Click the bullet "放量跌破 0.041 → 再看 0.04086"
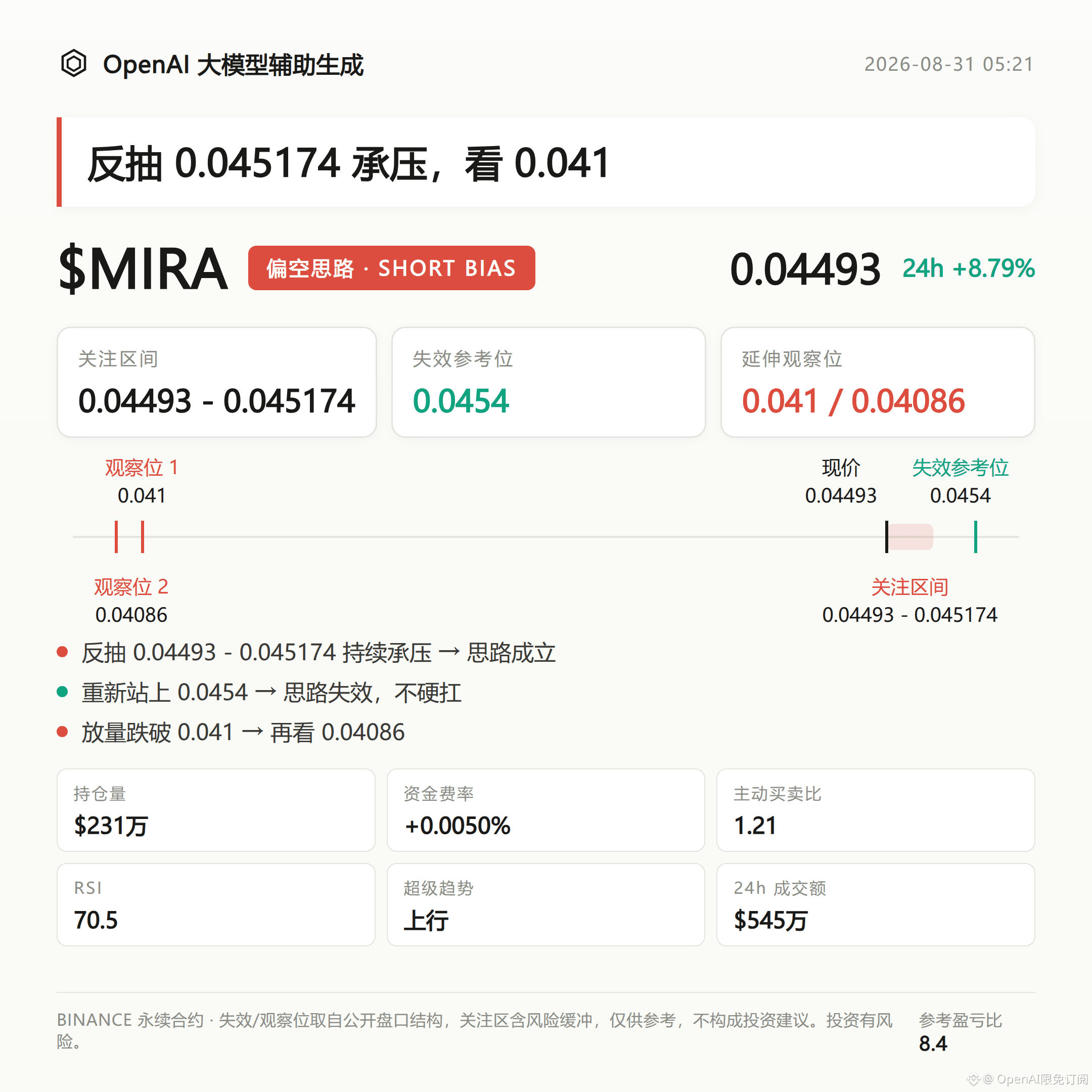The image size is (1092, 1092). [x=243, y=733]
